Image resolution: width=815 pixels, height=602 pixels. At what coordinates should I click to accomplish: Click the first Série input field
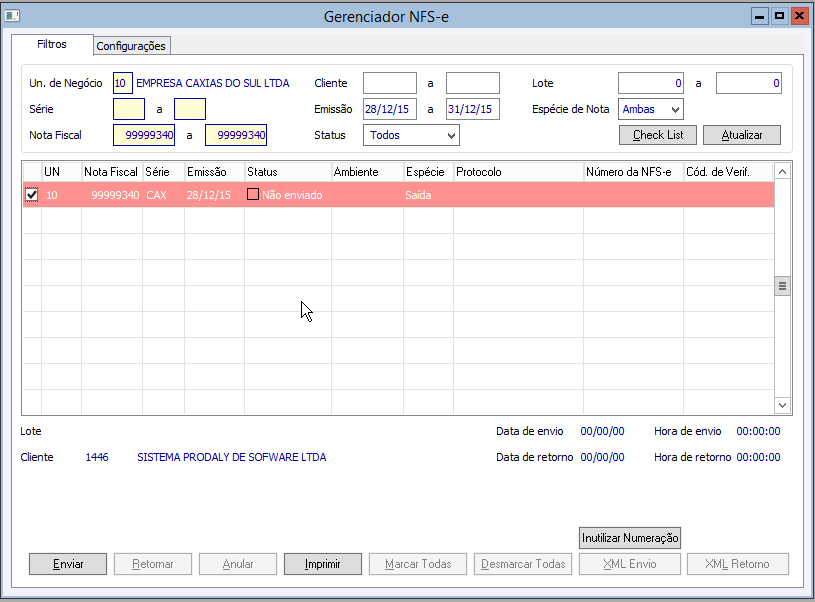click(x=129, y=109)
